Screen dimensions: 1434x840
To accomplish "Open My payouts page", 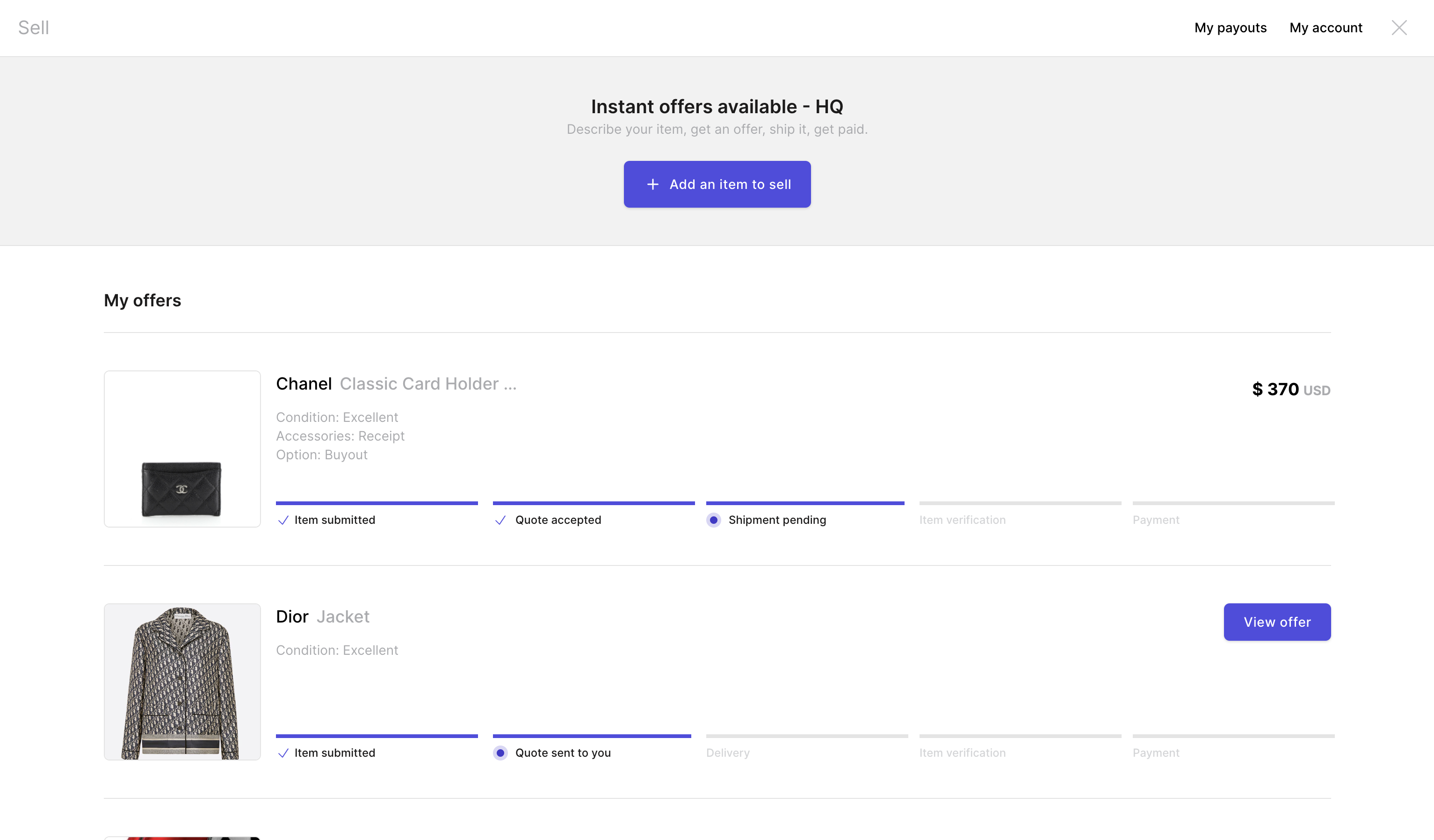I will 1230,28.
